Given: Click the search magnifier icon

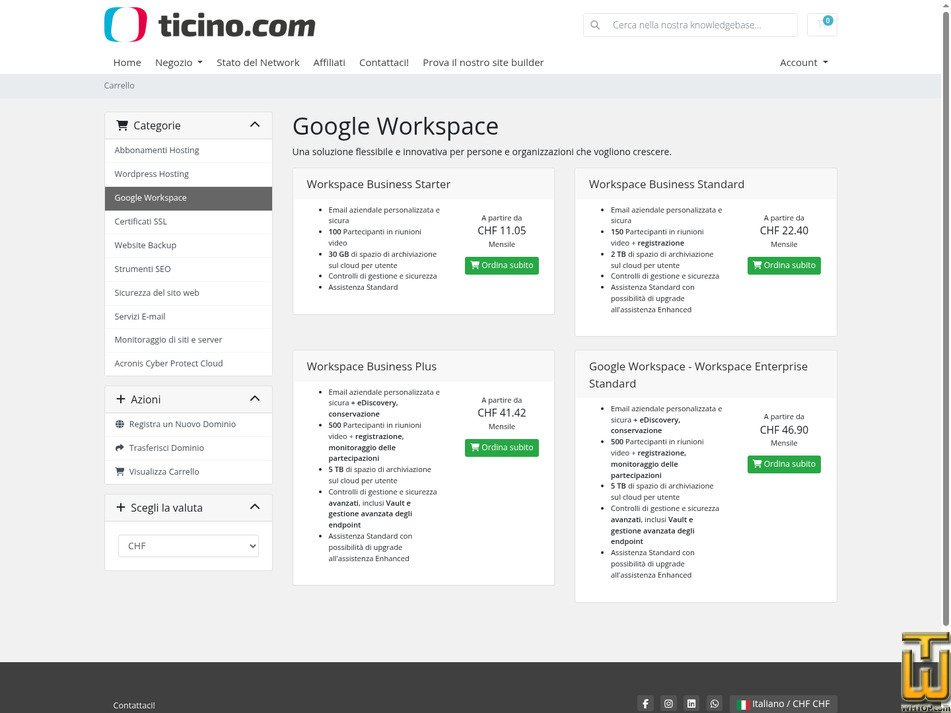Looking at the screenshot, I should (x=595, y=25).
